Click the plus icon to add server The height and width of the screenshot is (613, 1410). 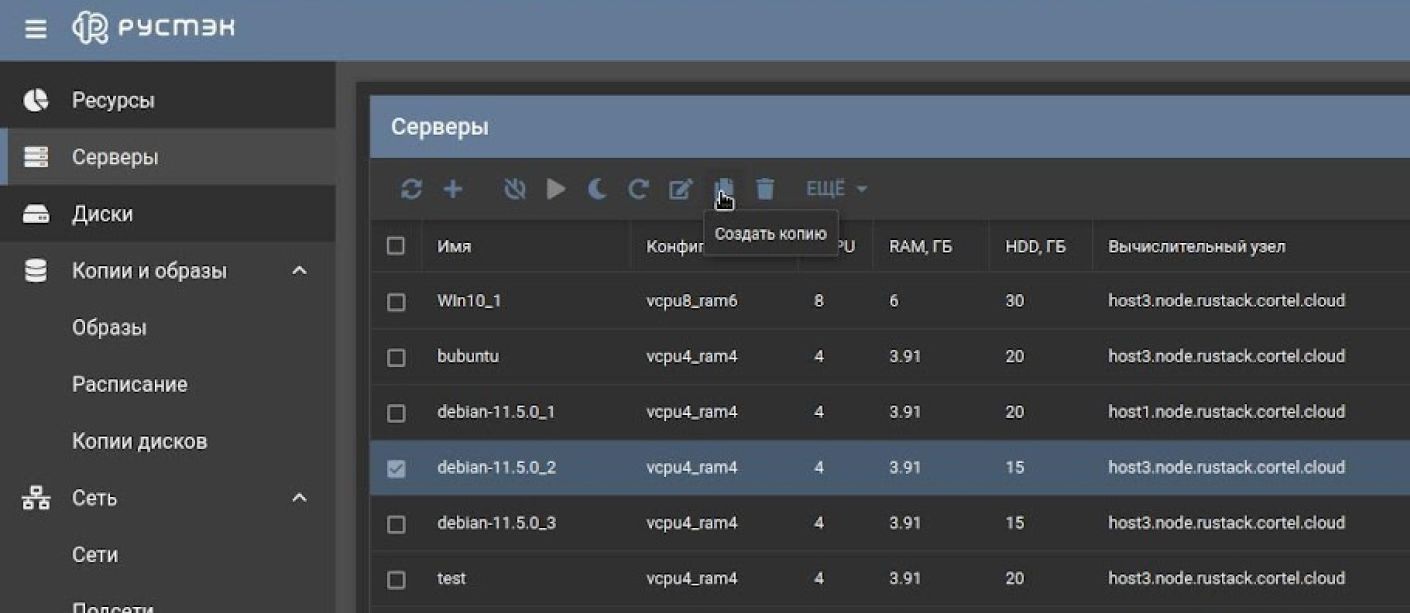(453, 189)
